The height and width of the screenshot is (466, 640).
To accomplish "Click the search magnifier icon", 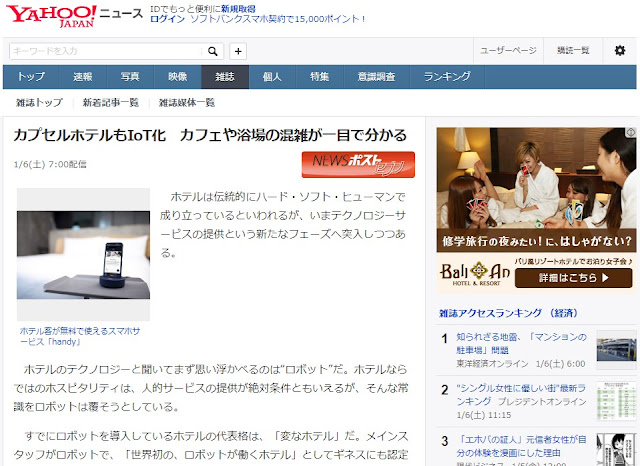I will coord(213,51).
